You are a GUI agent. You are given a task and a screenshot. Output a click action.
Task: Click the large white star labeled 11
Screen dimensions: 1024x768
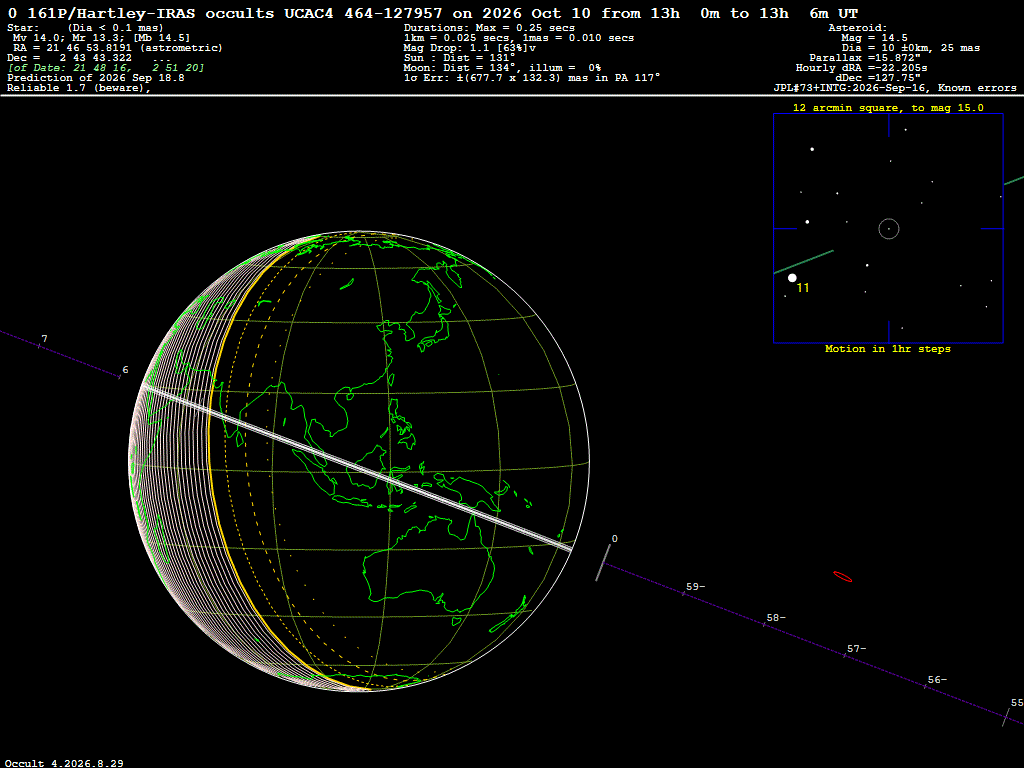tap(792, 278)
